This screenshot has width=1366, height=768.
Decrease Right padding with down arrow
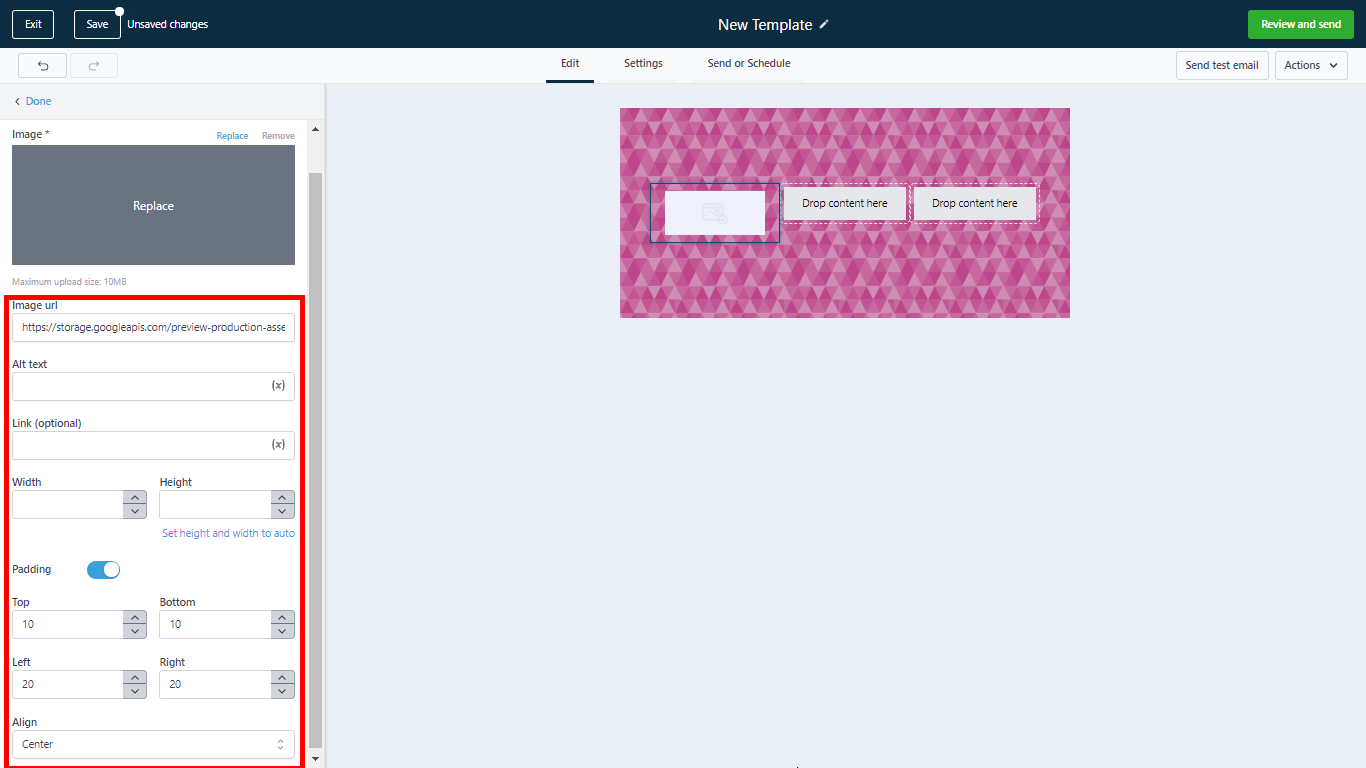click(x=283, y=691)
